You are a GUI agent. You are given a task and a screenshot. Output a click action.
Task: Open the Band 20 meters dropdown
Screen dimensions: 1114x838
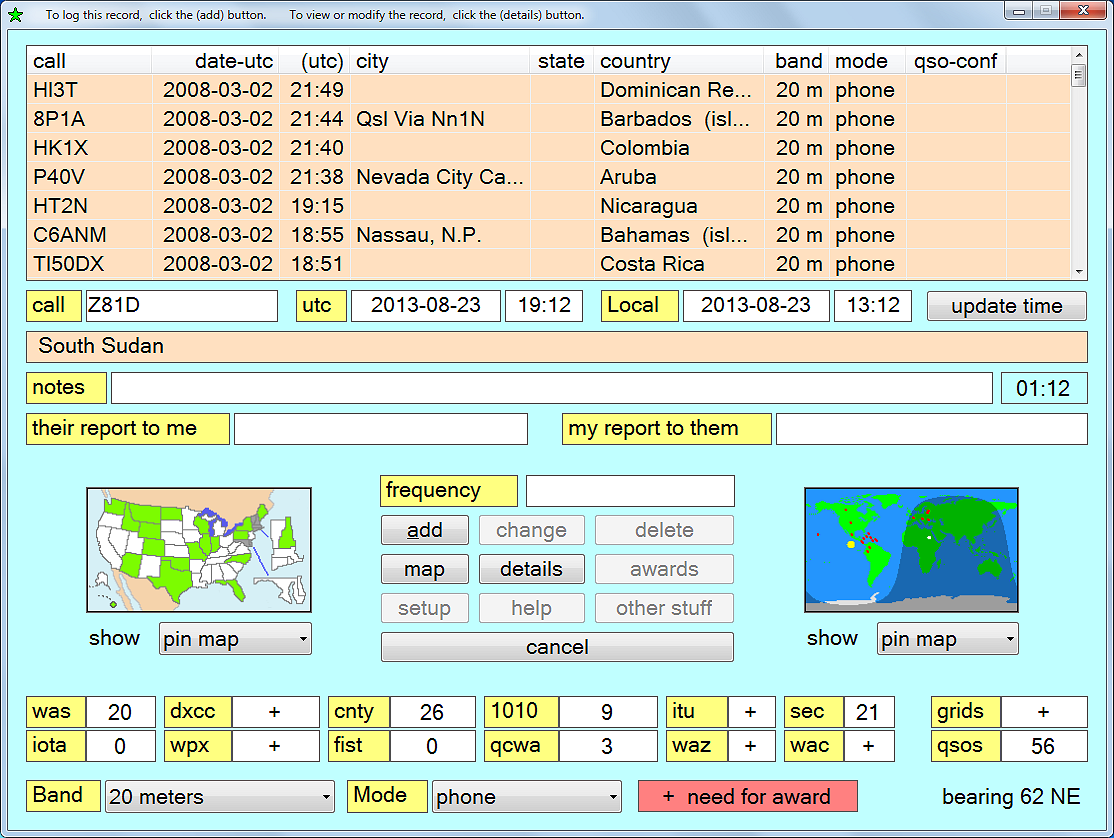coord(220,797)
